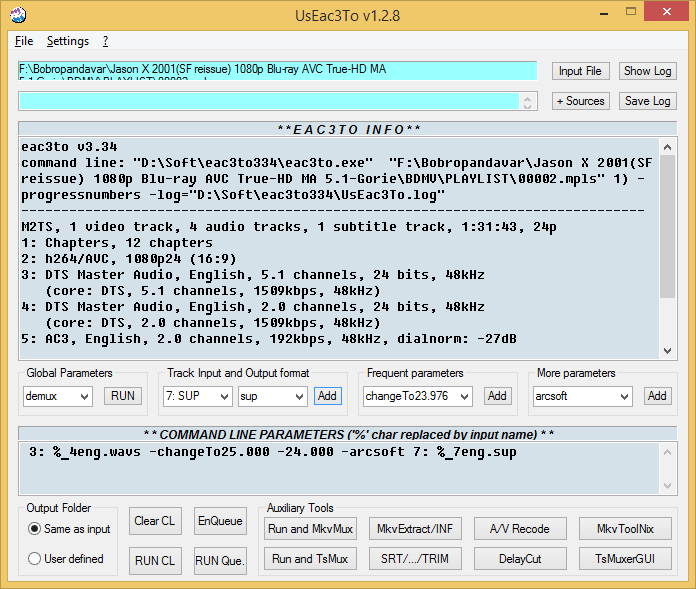The height and width of the screenshot is (589, 696).
Task: Click the SRT/.../TRIM button
Action: [x=415, y=559]
